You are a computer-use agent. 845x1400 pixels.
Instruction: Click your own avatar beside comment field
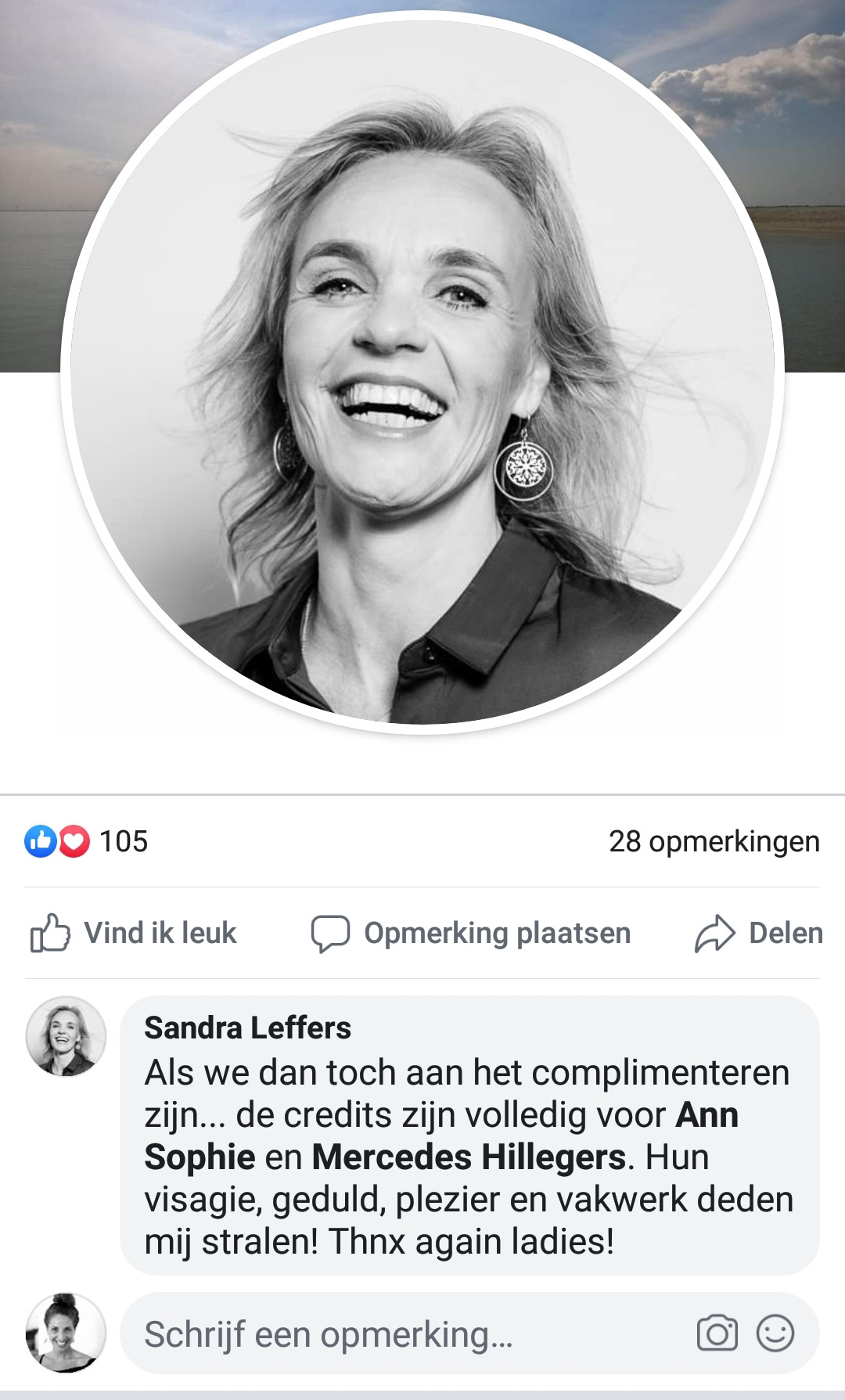click(66, 1333)
